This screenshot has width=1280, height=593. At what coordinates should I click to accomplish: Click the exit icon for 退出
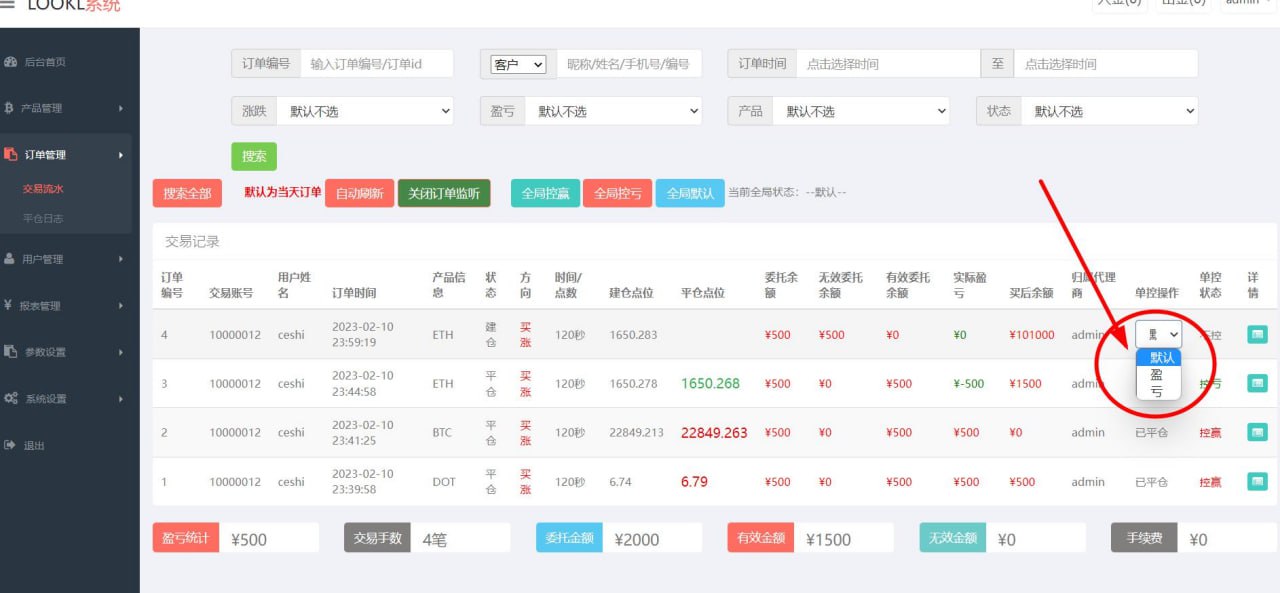click(10, 445)
